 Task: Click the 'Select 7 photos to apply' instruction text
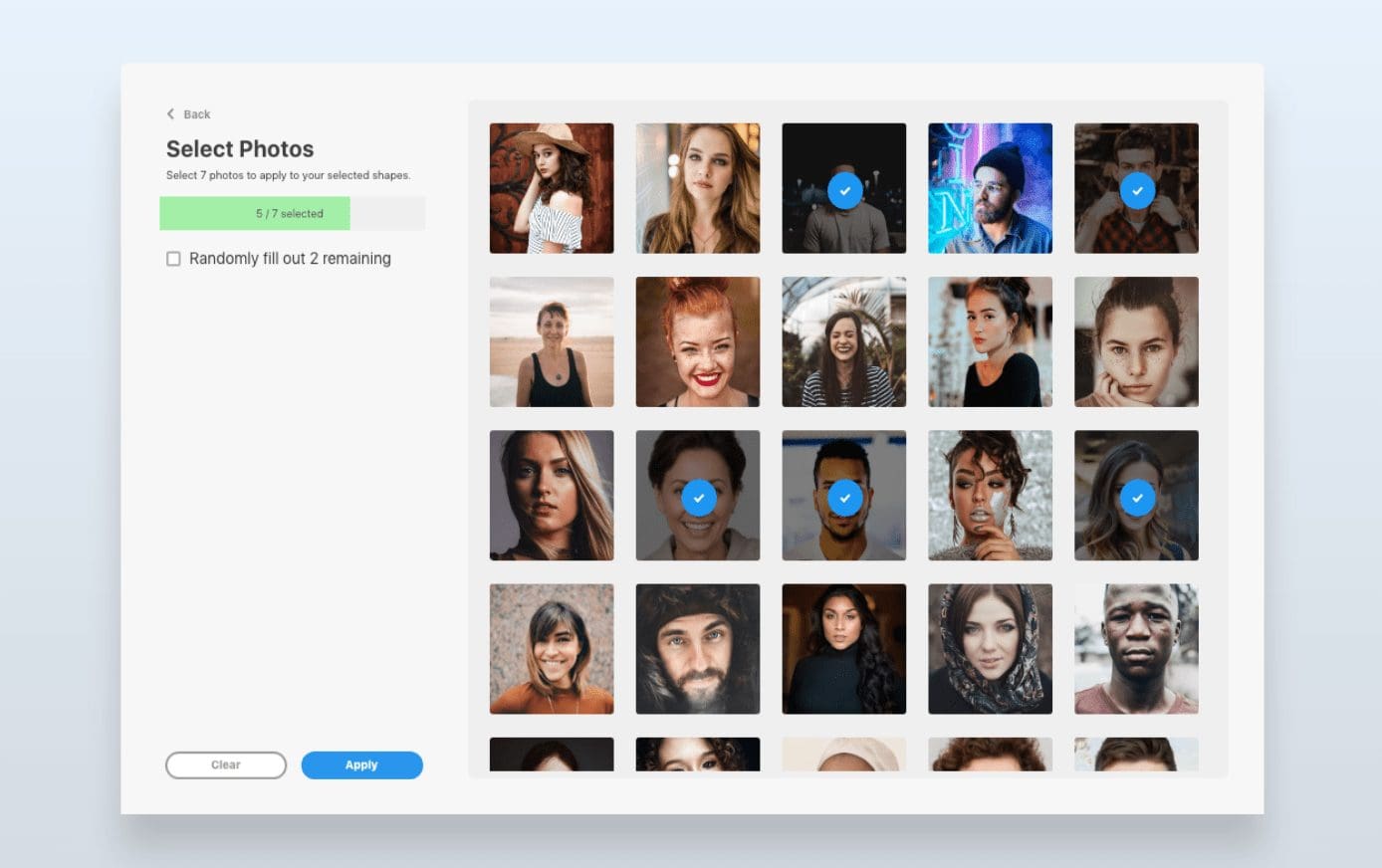coord(288,175)
